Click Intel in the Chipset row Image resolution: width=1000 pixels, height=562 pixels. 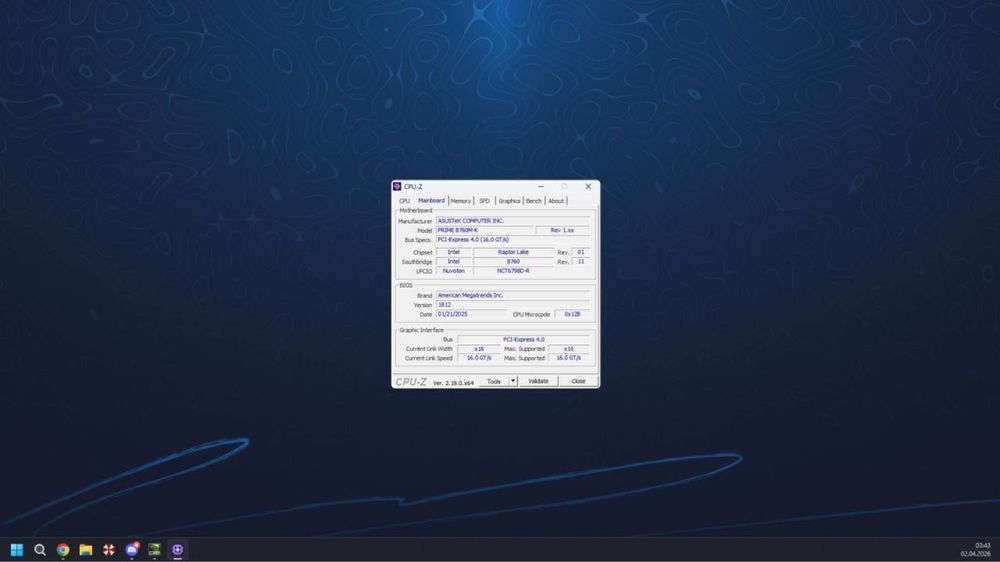coord(453,252)
